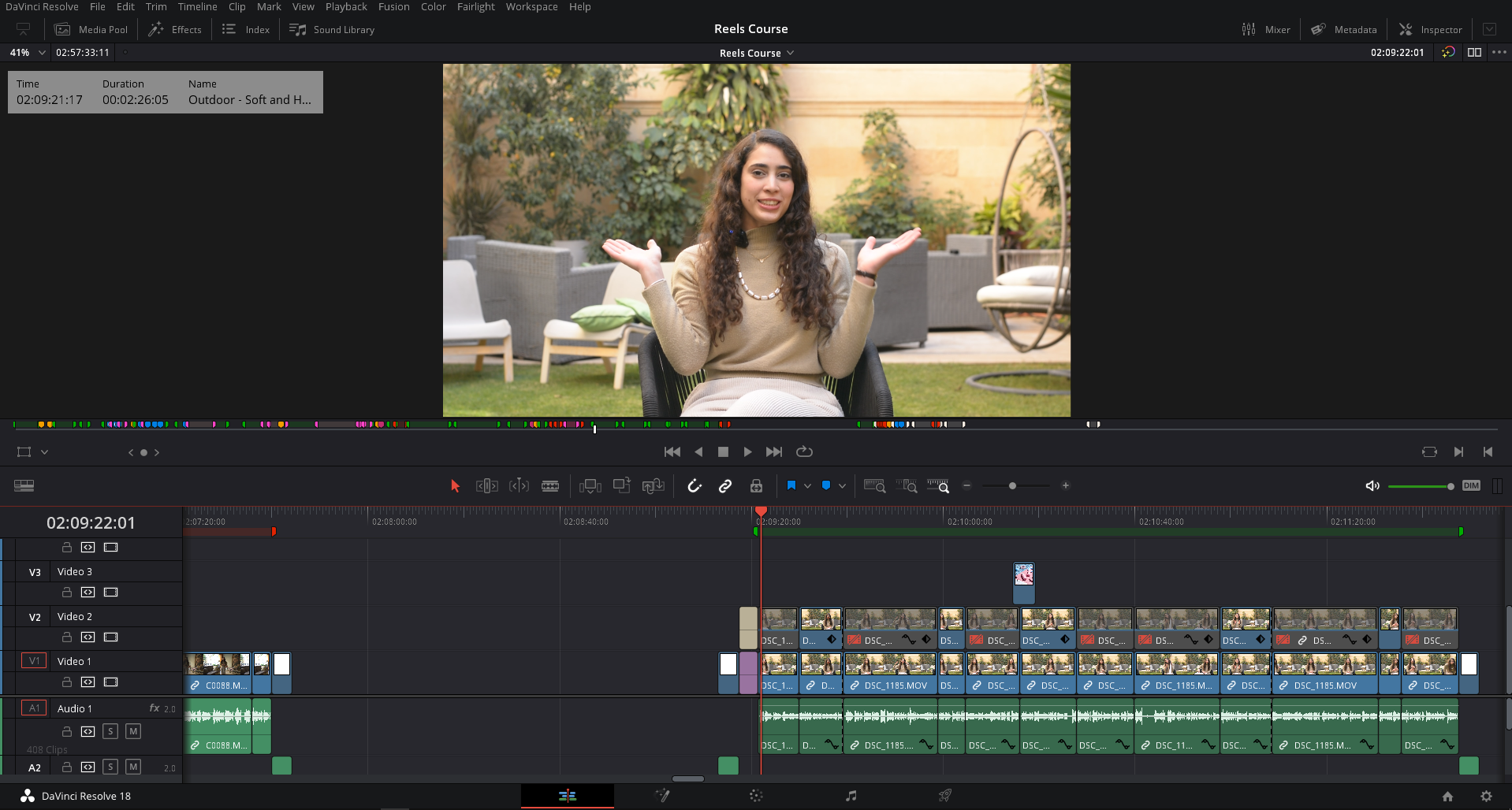Click the linked selection chain icon
Viewport: 1512px width, 810px height.
tap(725, 486)
